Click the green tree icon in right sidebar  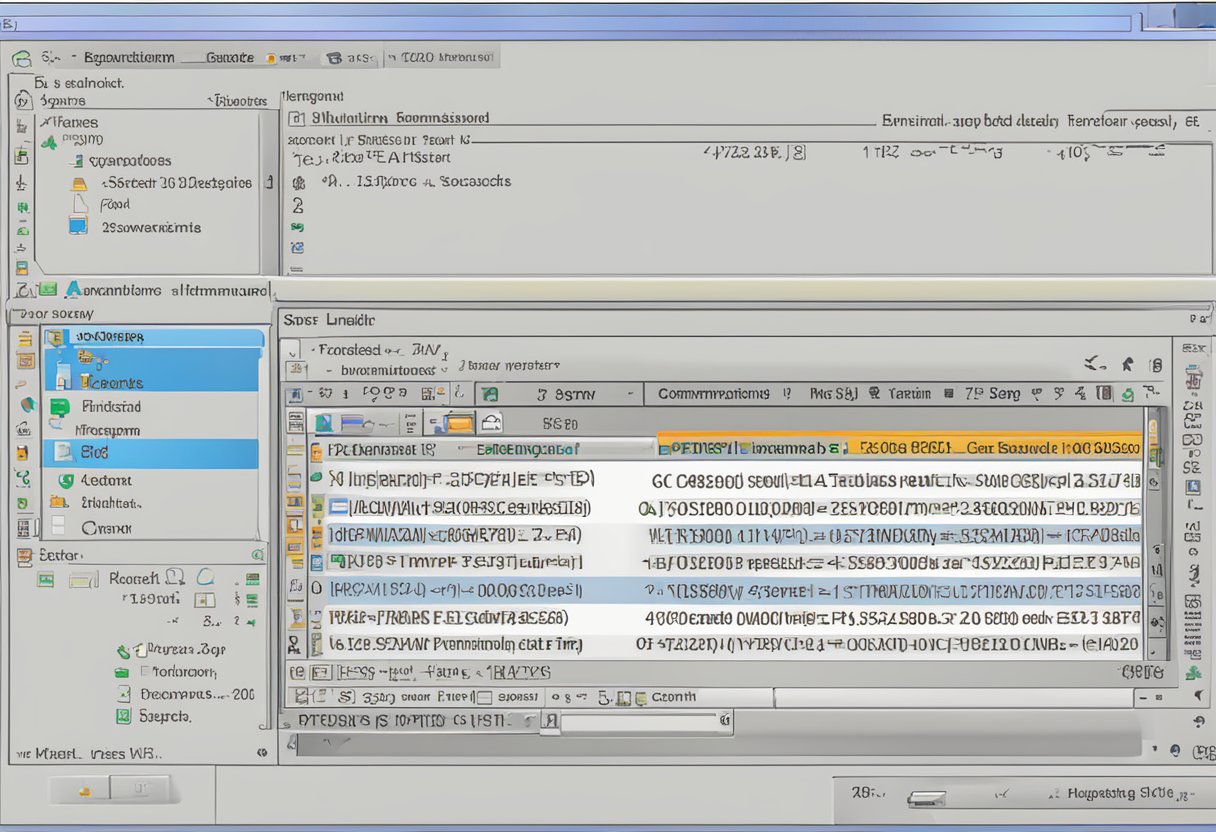click(x=1192, y=672)
